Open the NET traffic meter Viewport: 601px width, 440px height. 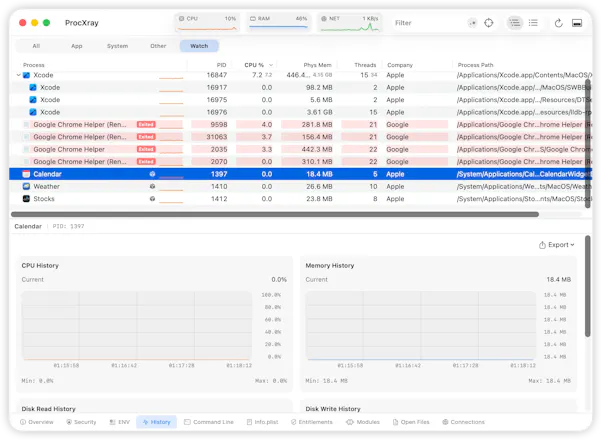coord(350,23)
